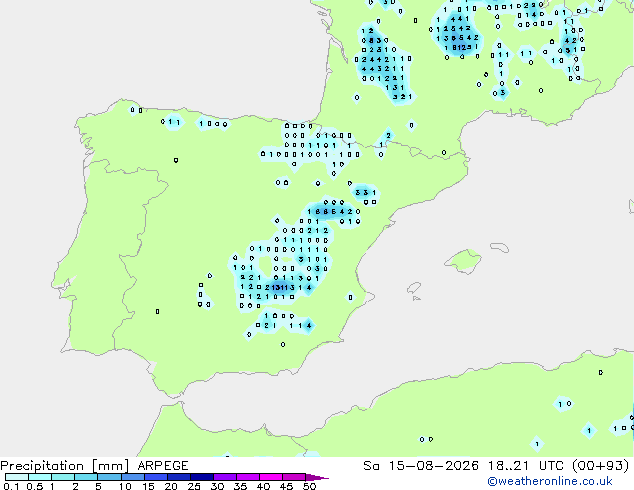The height and width of the screenshot is (490, 634).
Task: Select the Mallorca island outline on the map
Action: pyautogui.click(x=463, y=261)
